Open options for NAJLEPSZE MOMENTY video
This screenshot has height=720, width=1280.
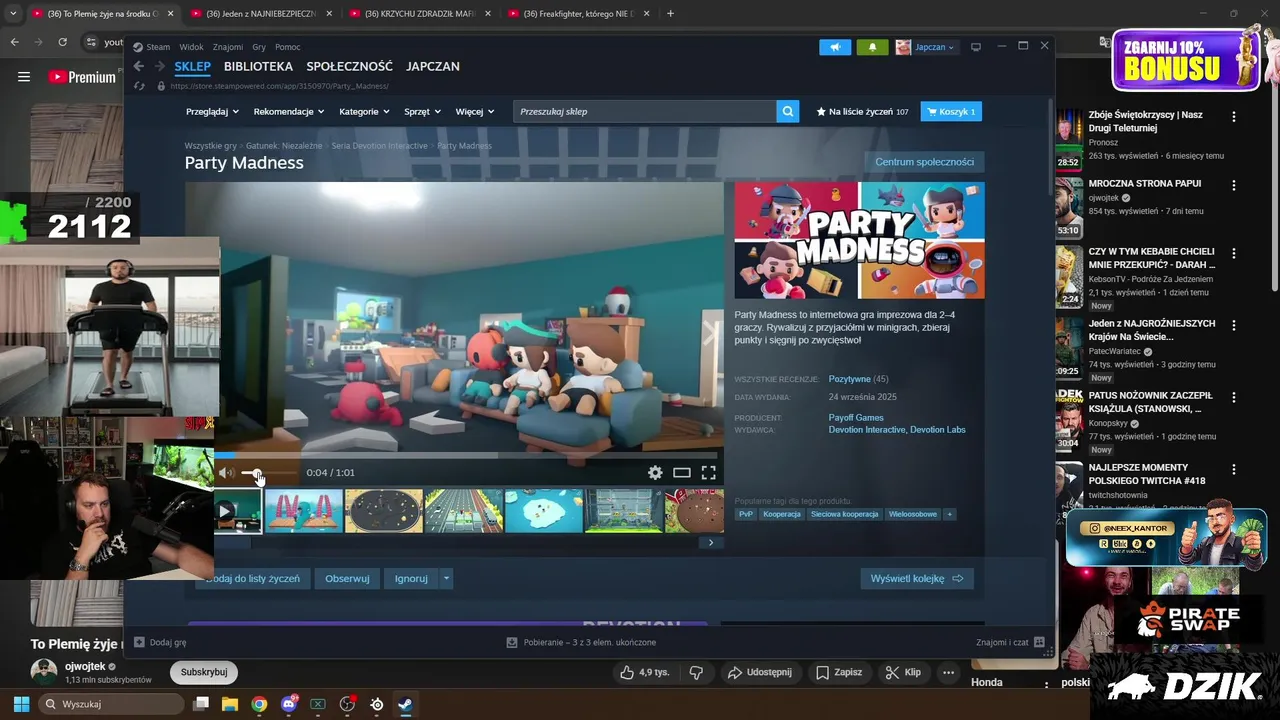[1233, 469]
